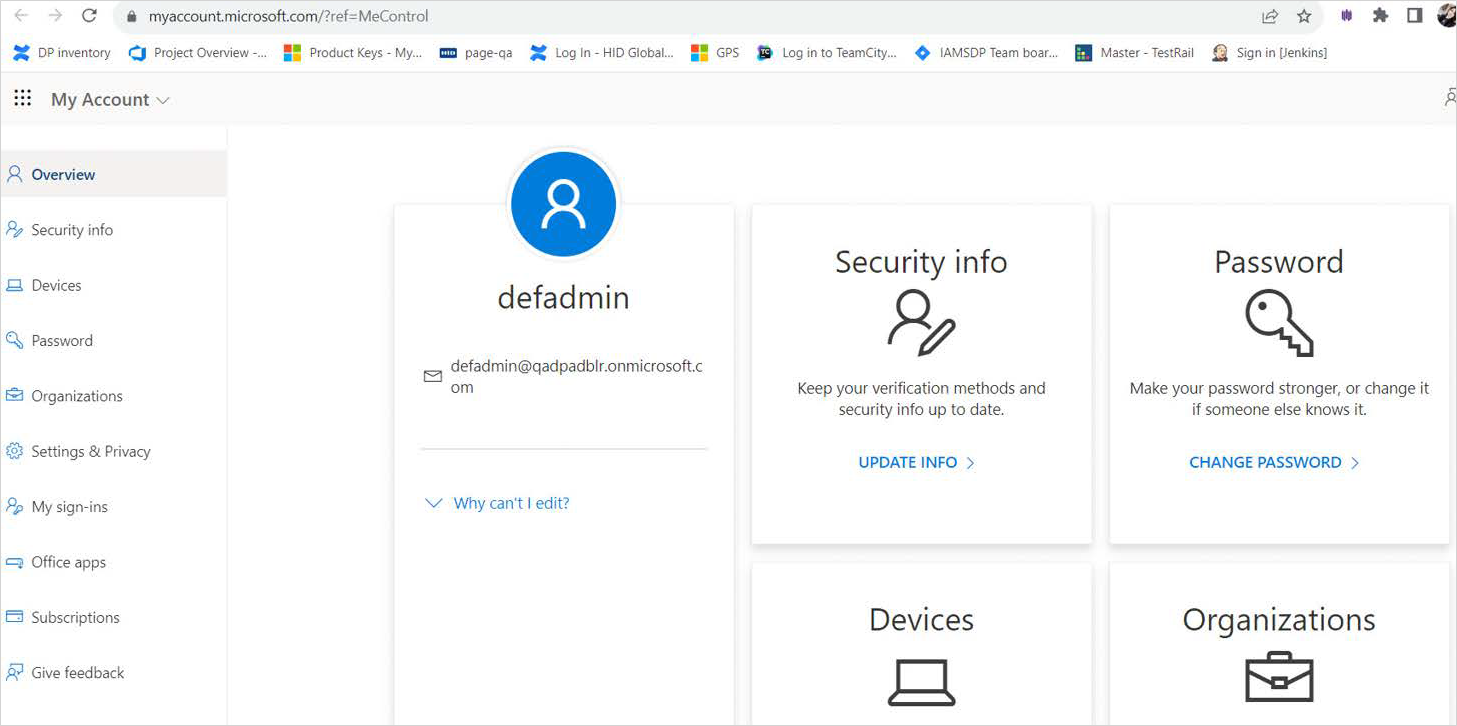Select Settings & Privacy in sidebar
The width and height of the screenshot is (1457, 726).
coord(90,452)
